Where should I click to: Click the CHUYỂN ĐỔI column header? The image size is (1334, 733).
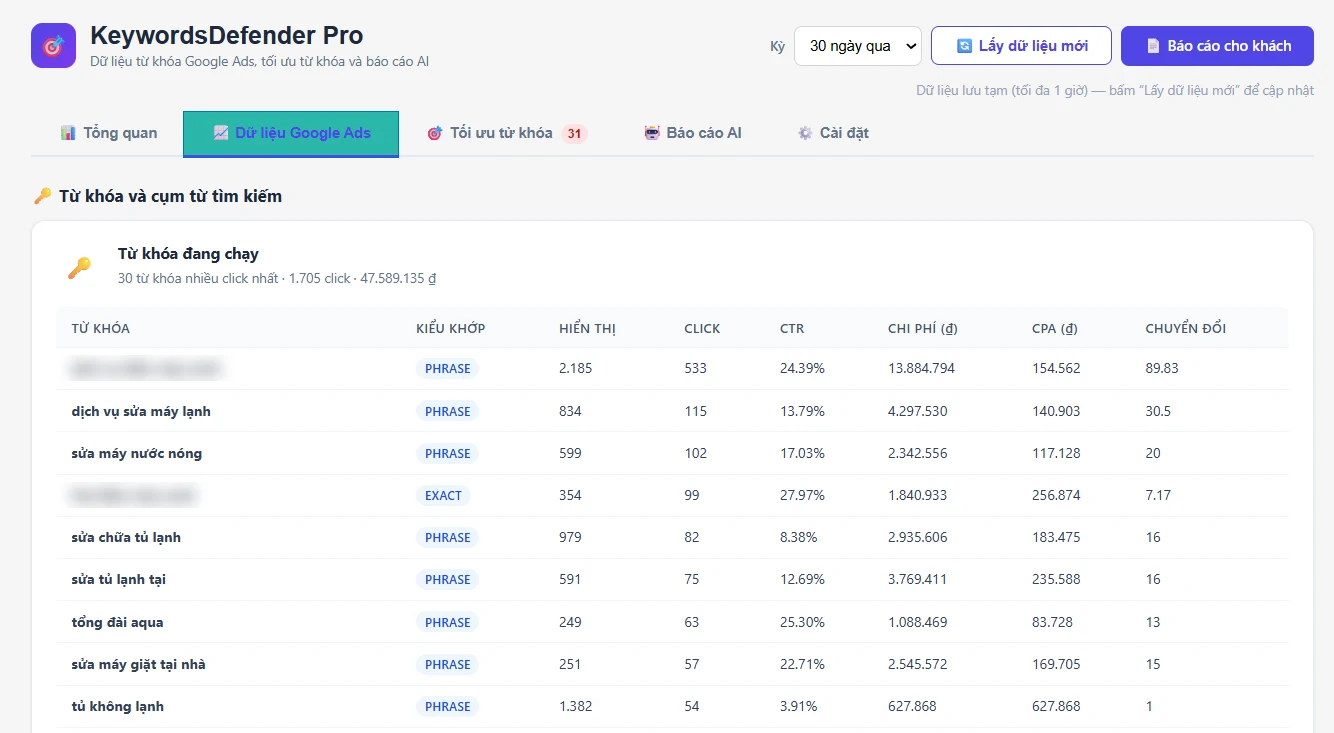(x=1186, y=329)
